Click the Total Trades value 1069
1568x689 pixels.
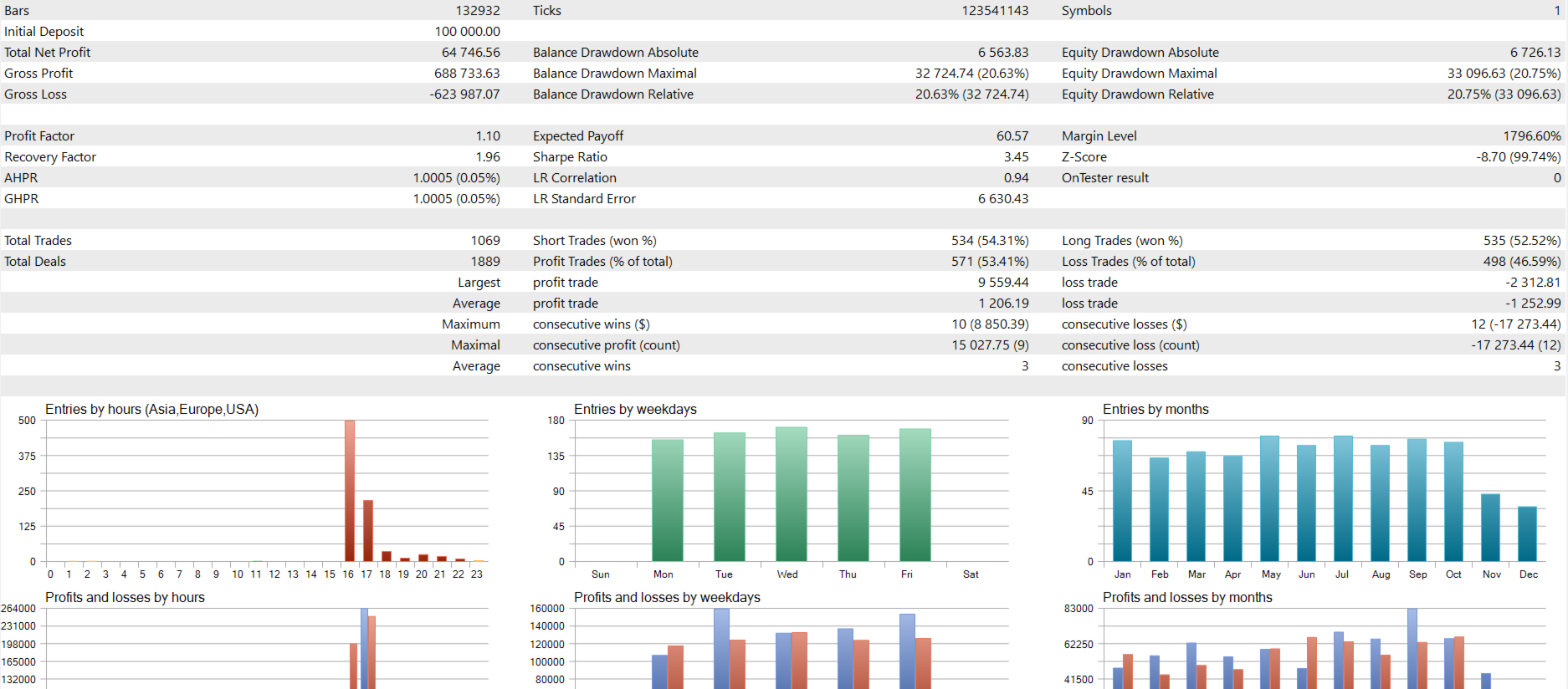[485, 240]
